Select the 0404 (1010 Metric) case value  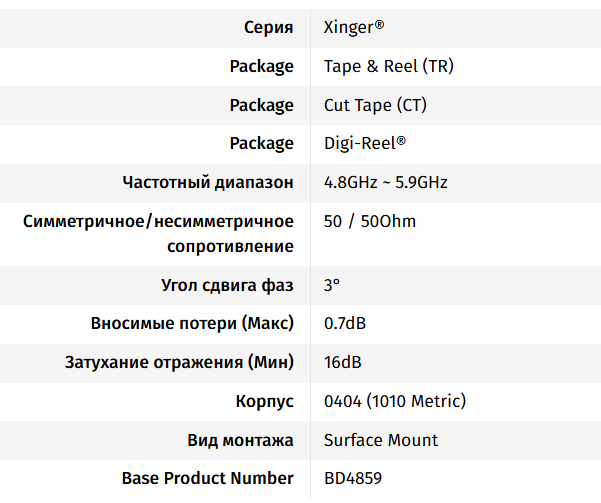pyautogui.click(x=395, y=402)
